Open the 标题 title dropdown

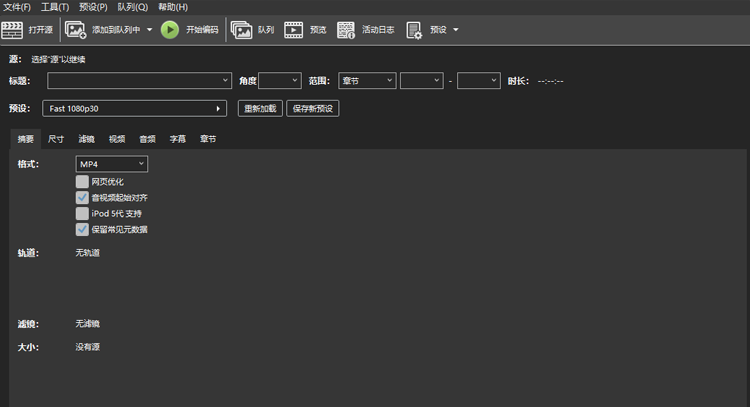pyautogui.click(x=139, y=81)
